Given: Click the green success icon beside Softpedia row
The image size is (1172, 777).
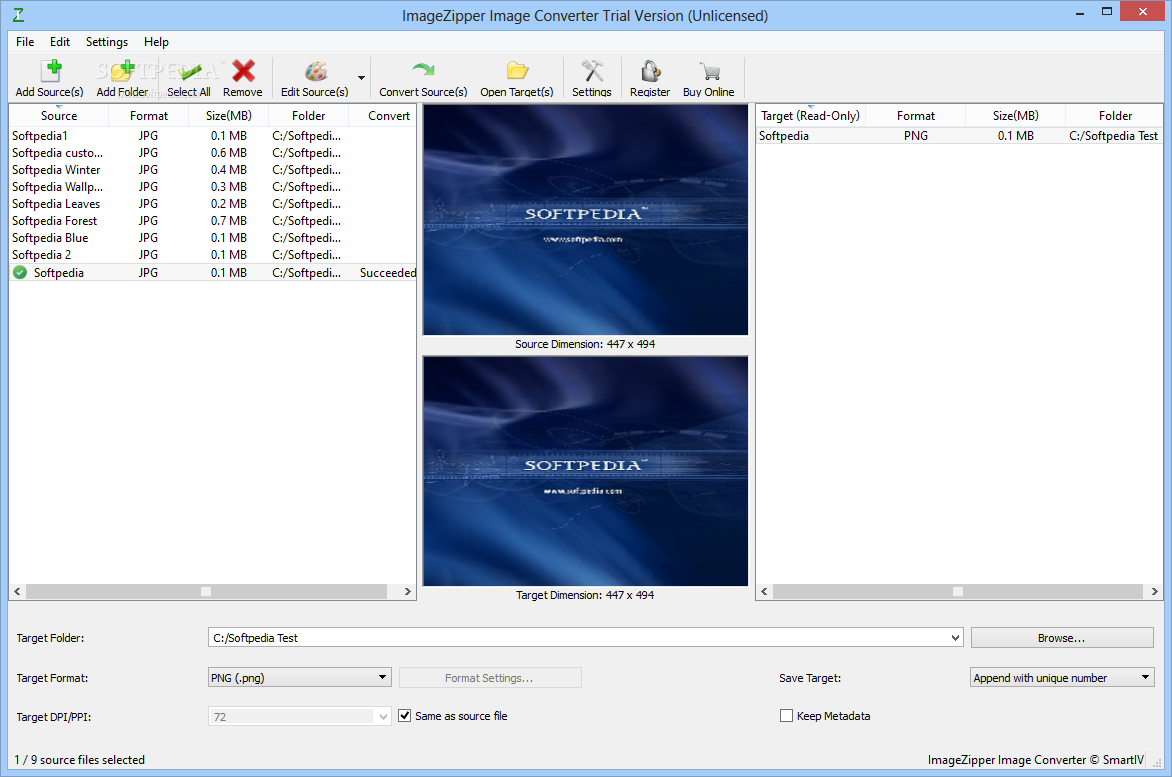Looking at the screenshot, I should (x=20, y=273).
